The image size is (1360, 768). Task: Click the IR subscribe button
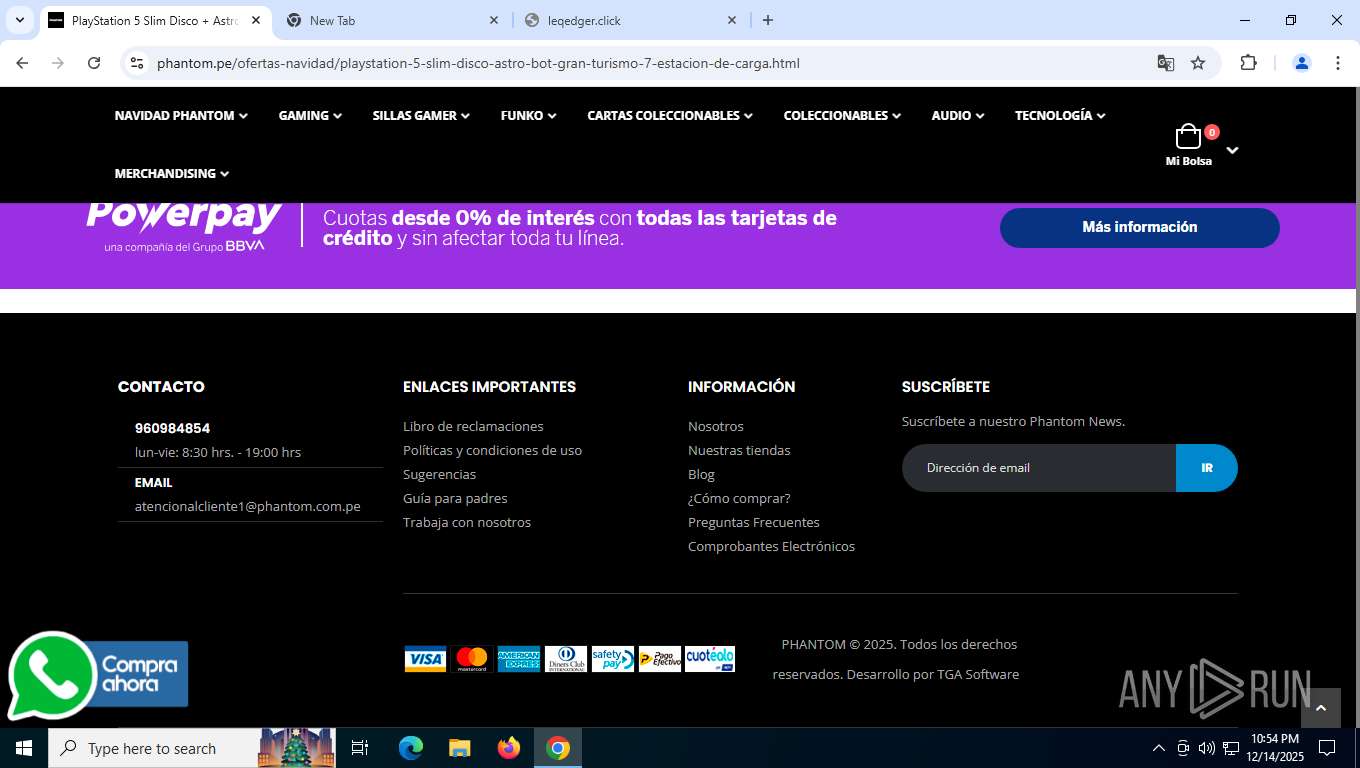pos(1207,468)
